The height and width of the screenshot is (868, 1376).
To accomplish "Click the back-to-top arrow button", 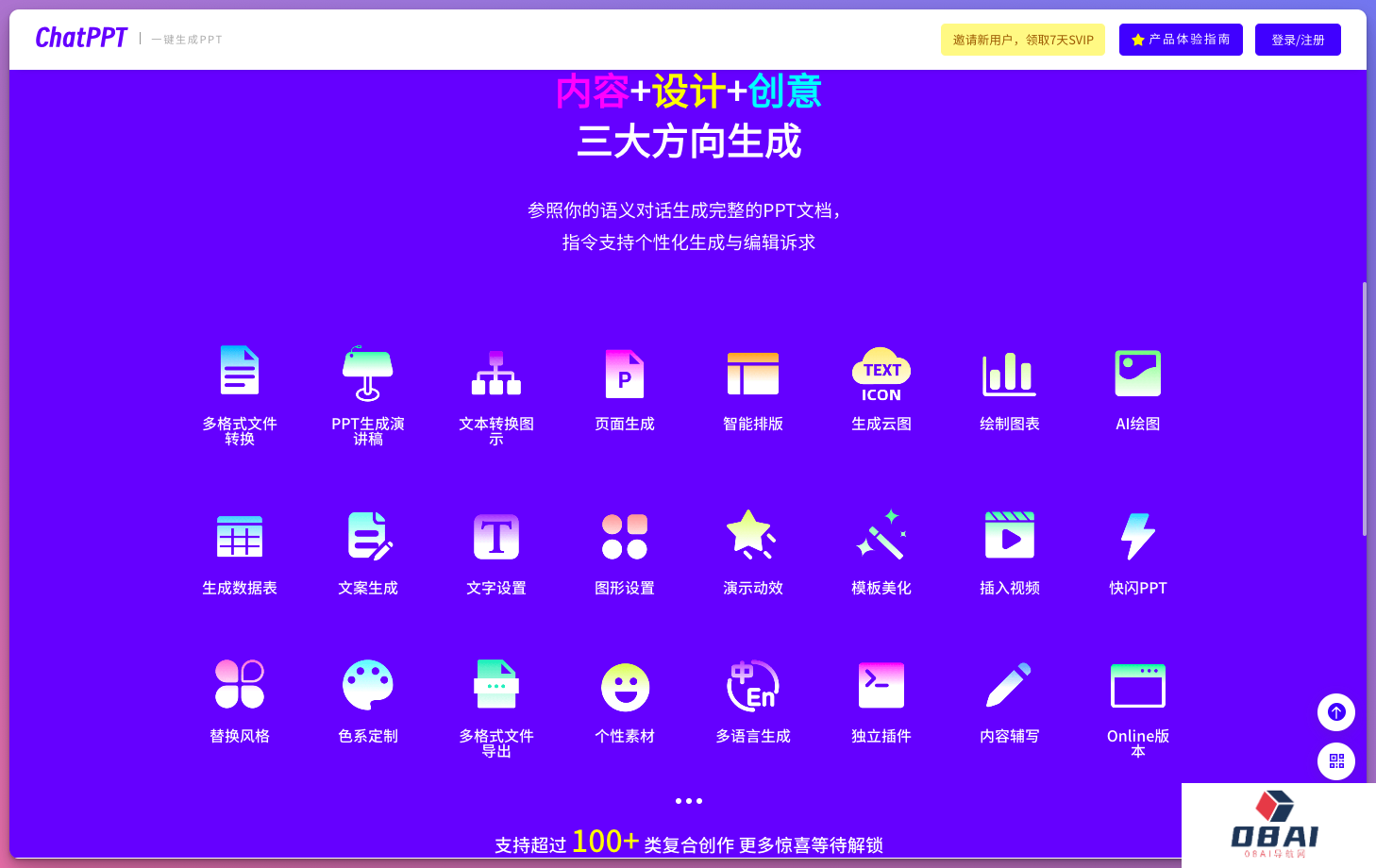I will tap(1336, 712).
